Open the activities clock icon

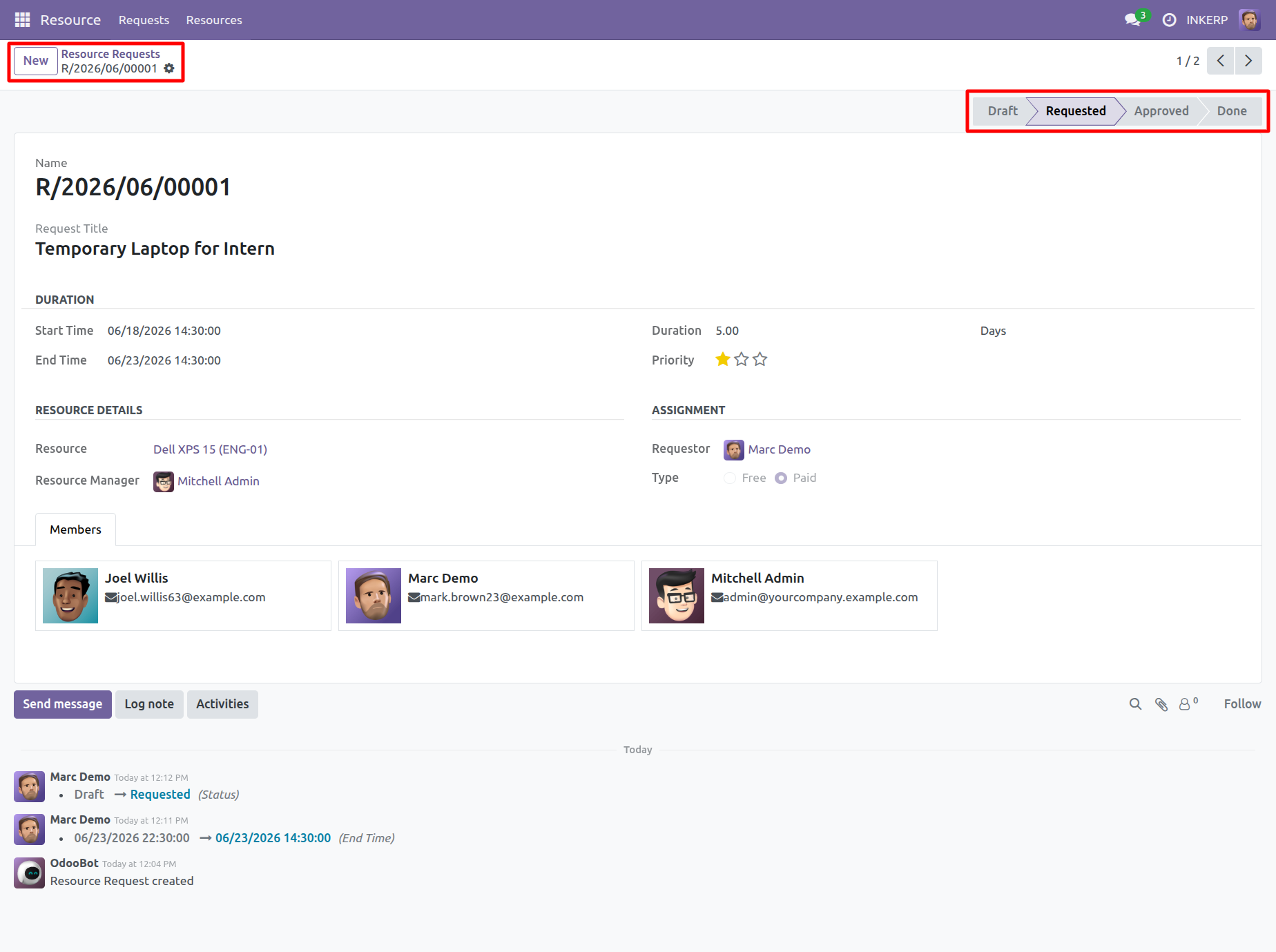[1169, 20]
